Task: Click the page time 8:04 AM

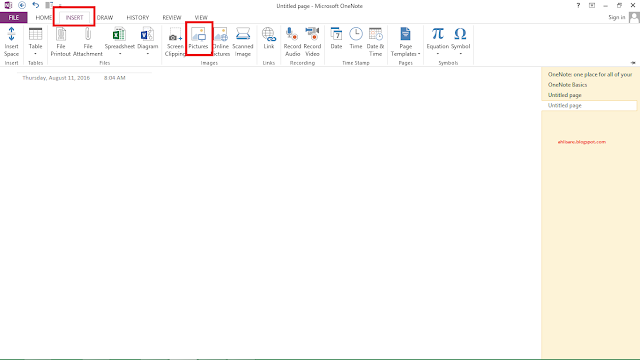Action: 114,78
